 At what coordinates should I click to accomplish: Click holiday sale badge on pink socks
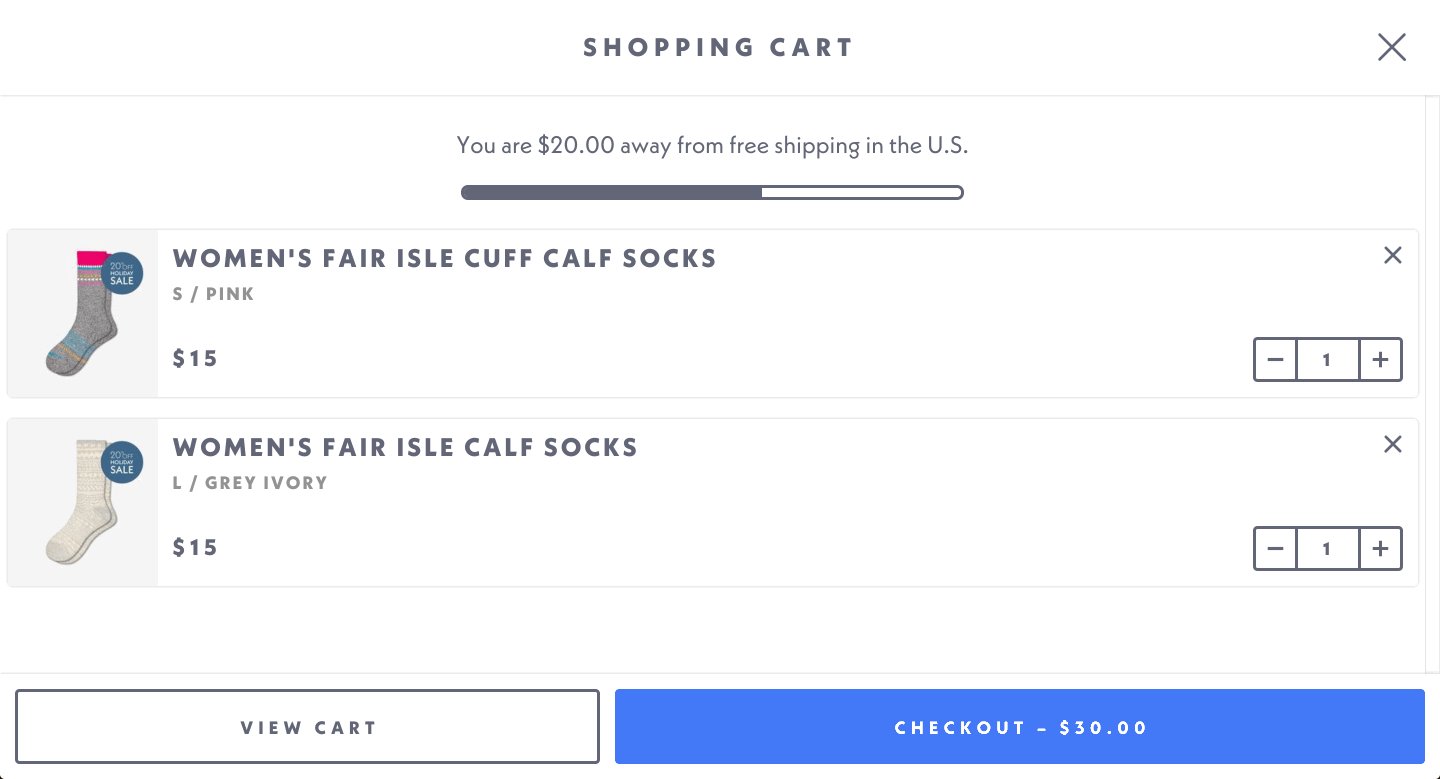tap(122, 273)
